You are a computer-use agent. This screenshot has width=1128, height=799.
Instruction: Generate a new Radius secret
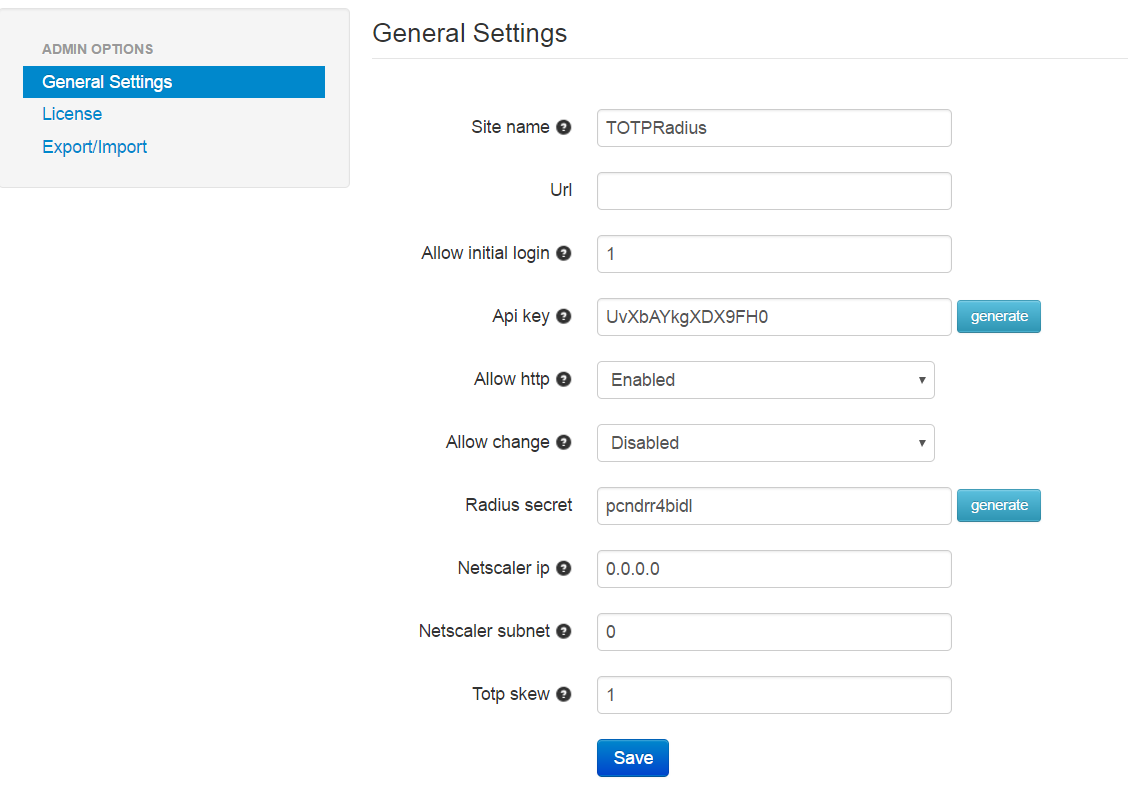coord(999,505)
